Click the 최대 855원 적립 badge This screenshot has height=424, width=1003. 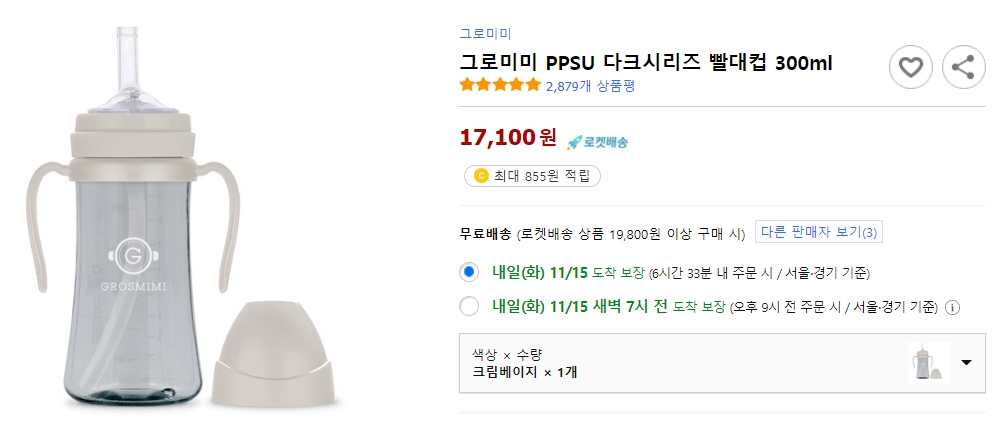click(532, 177)
